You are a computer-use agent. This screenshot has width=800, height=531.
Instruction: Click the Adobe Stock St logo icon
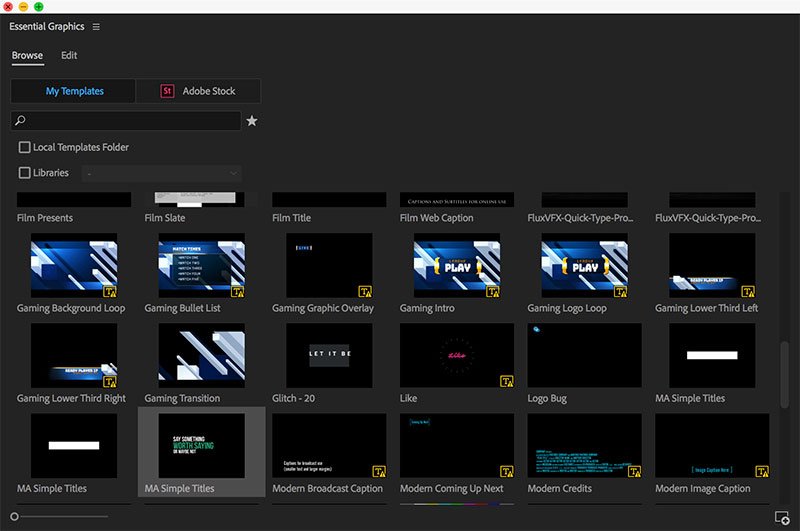pyautogui.click(x=167, y=91)
